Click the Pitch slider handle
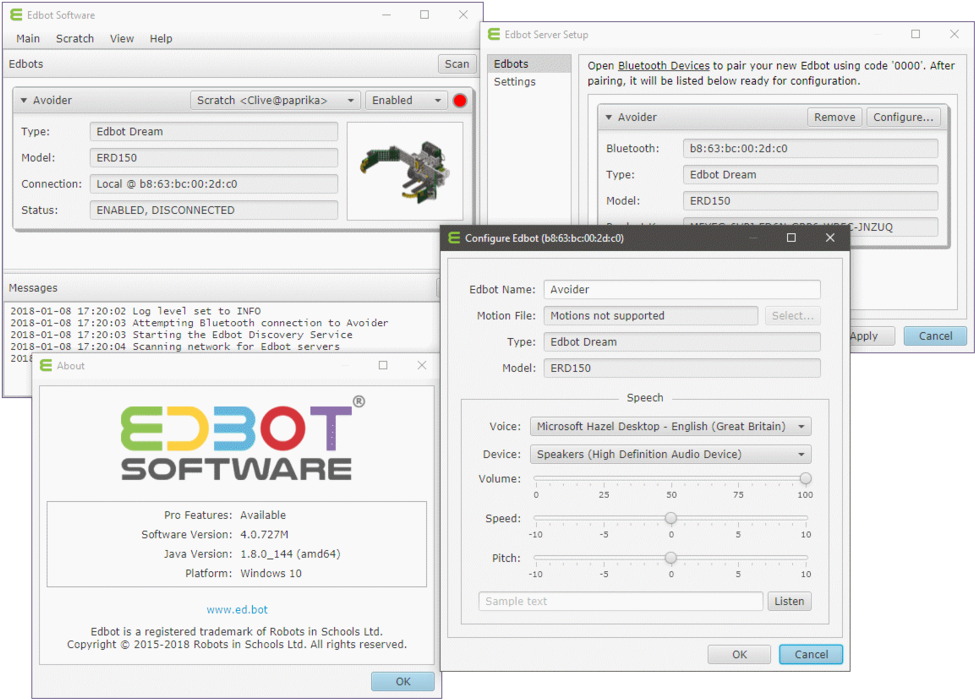The image size is (975, 700). click(670, 558)
